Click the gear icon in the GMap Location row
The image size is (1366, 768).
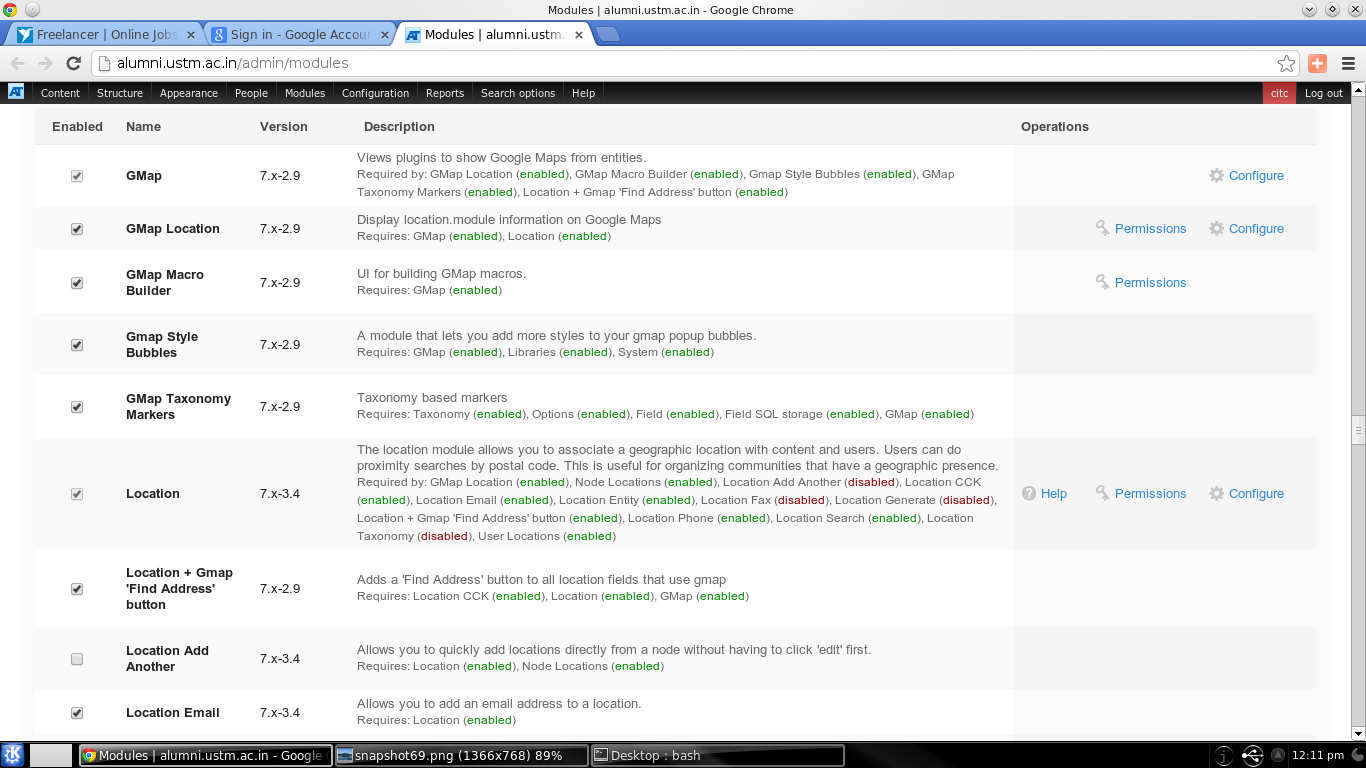click(1216, 228)
